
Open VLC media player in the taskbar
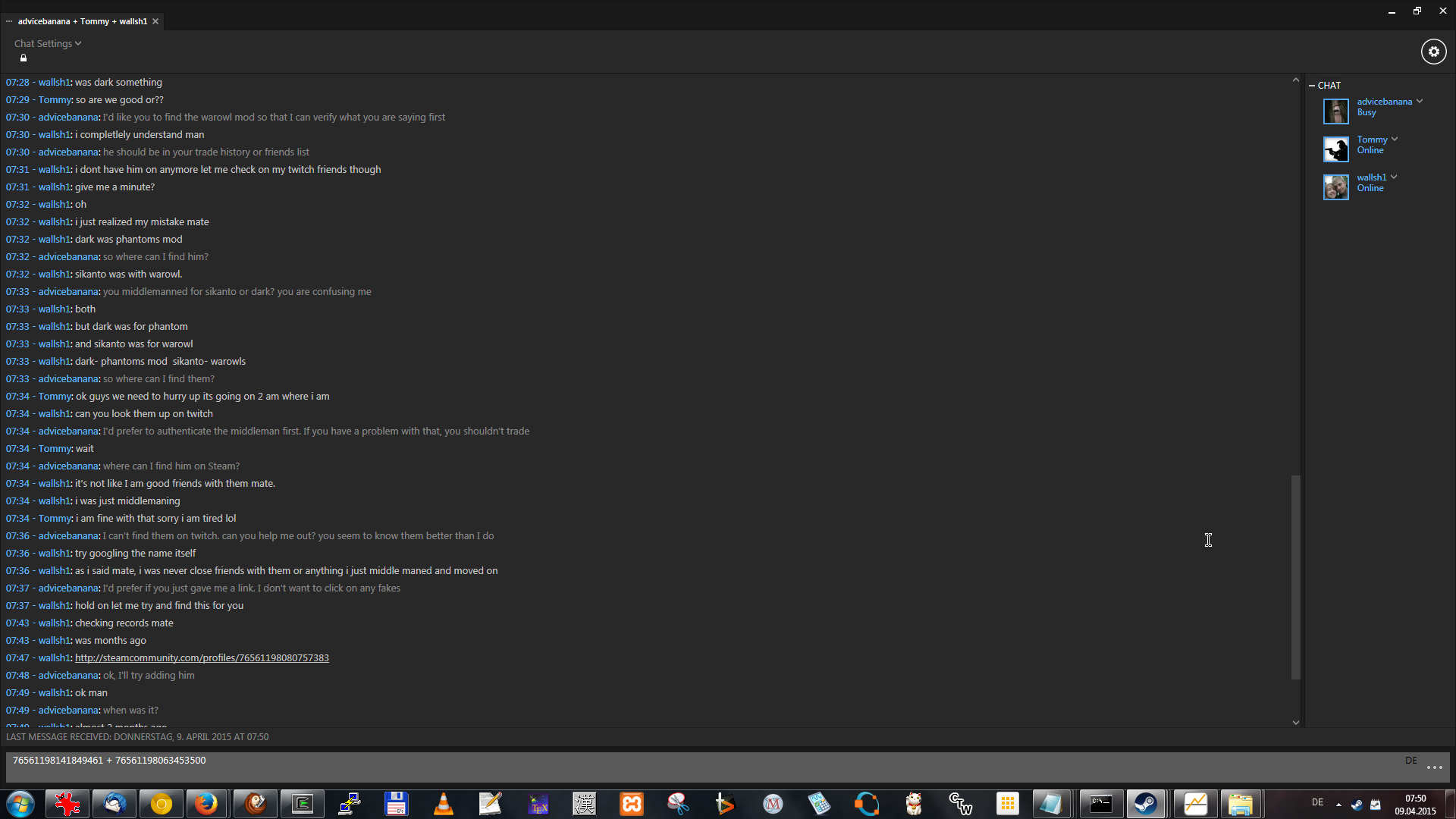[x=444, y=804]
